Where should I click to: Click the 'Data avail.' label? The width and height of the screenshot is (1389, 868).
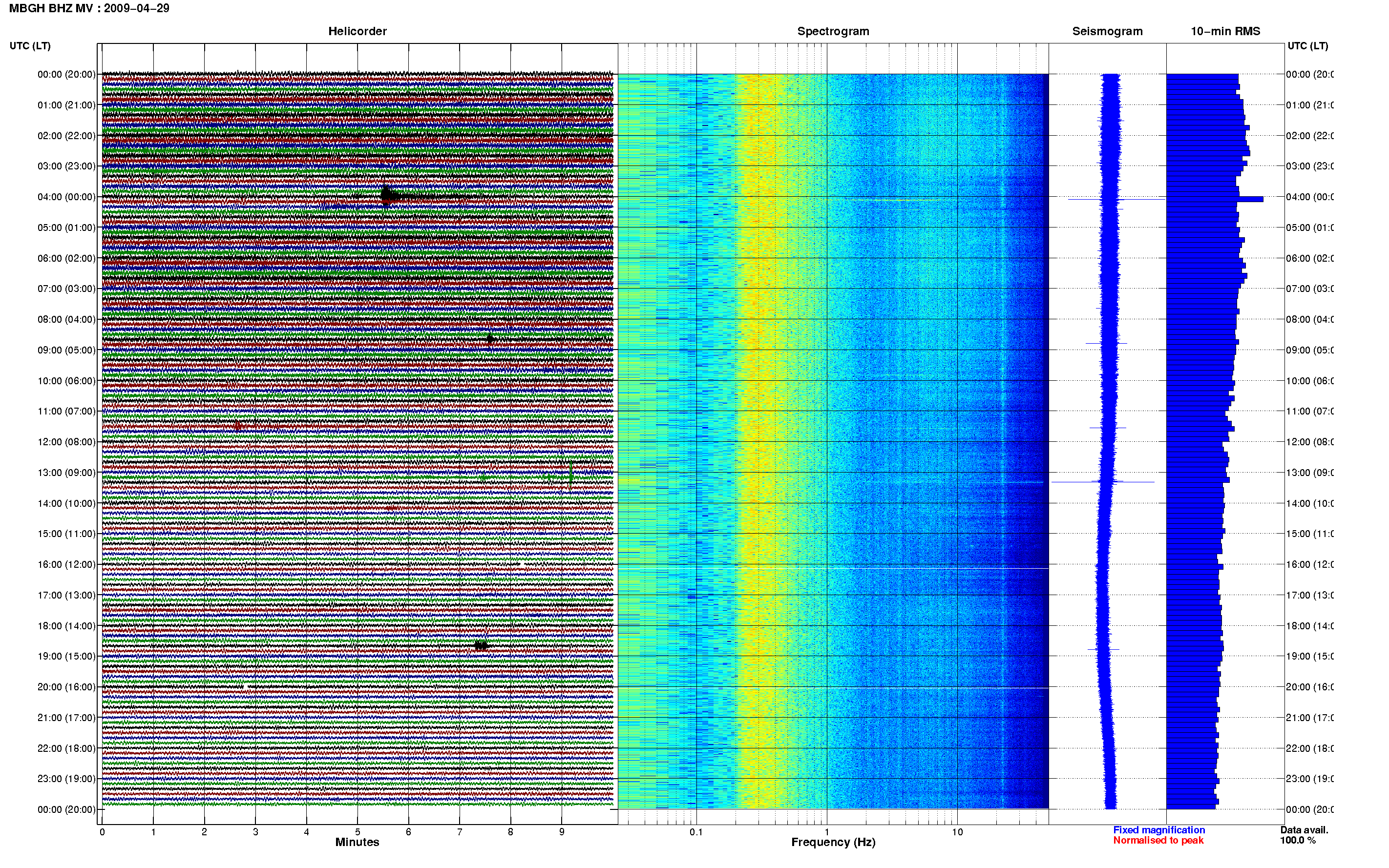pyautogui.click(x=1304, y=830)
